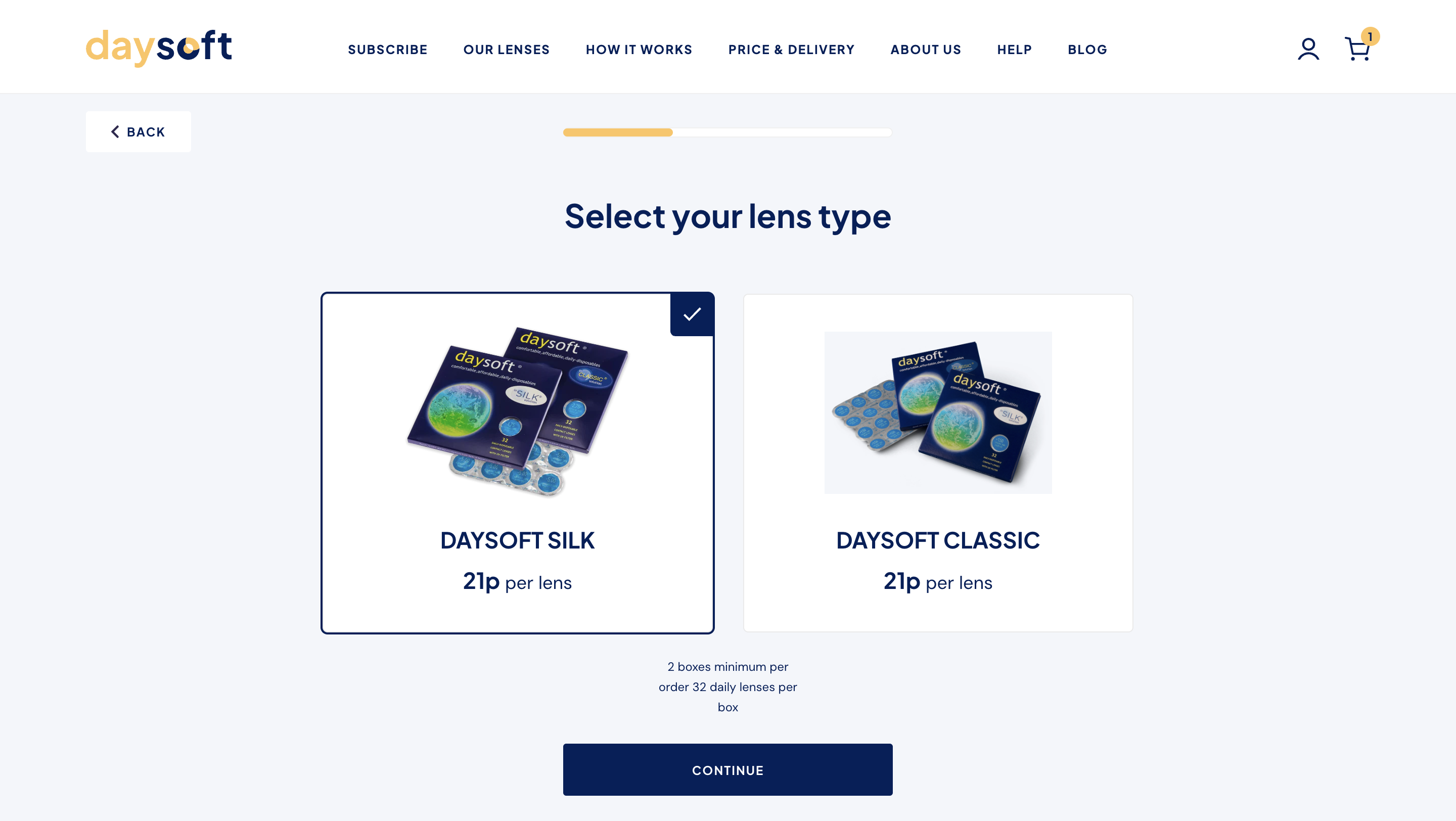Click the user account icon
This screenshot has width=1456, height=821.
click(x=1308, y=49)
